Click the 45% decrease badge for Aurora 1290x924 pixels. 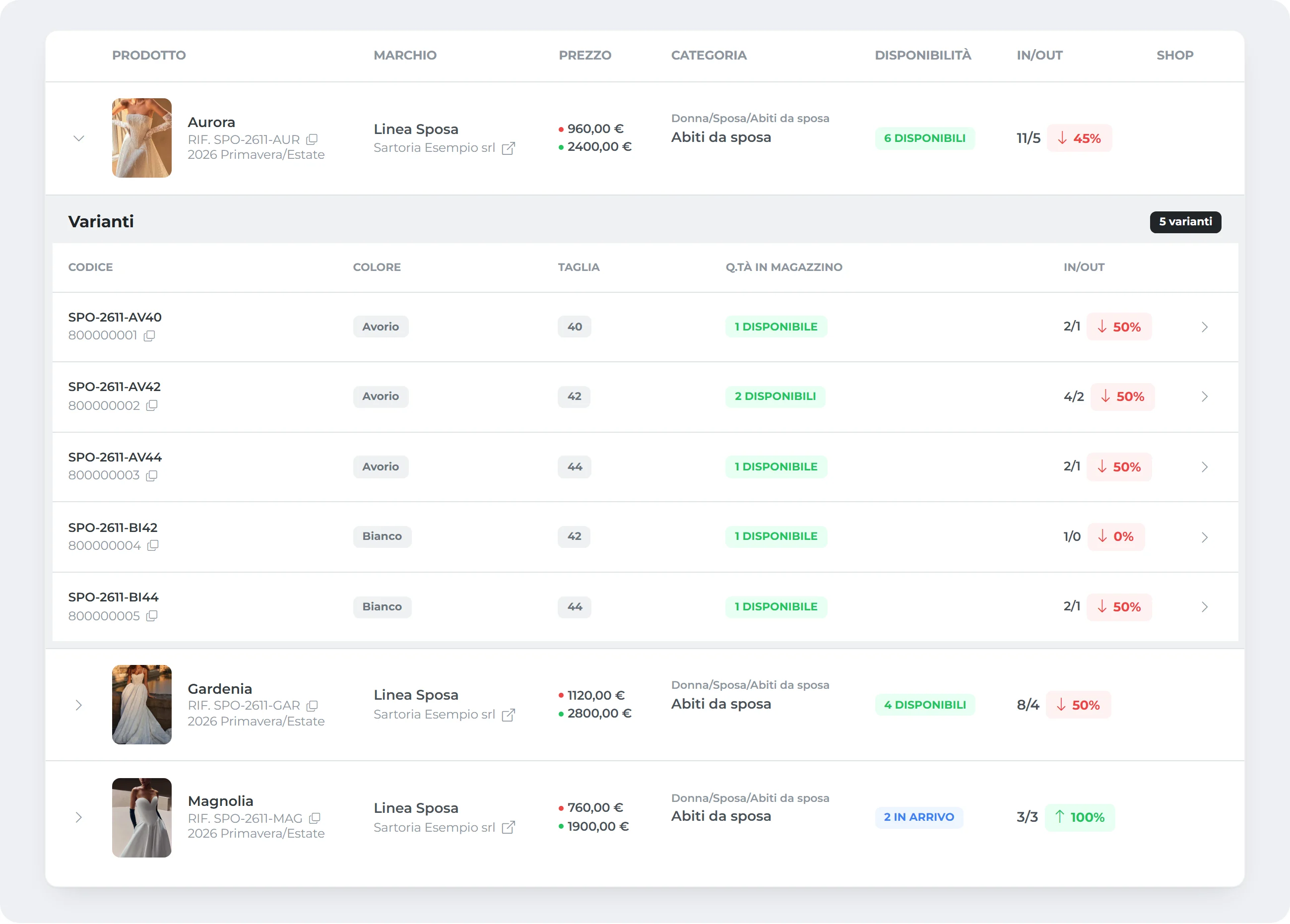(1079, 138)
